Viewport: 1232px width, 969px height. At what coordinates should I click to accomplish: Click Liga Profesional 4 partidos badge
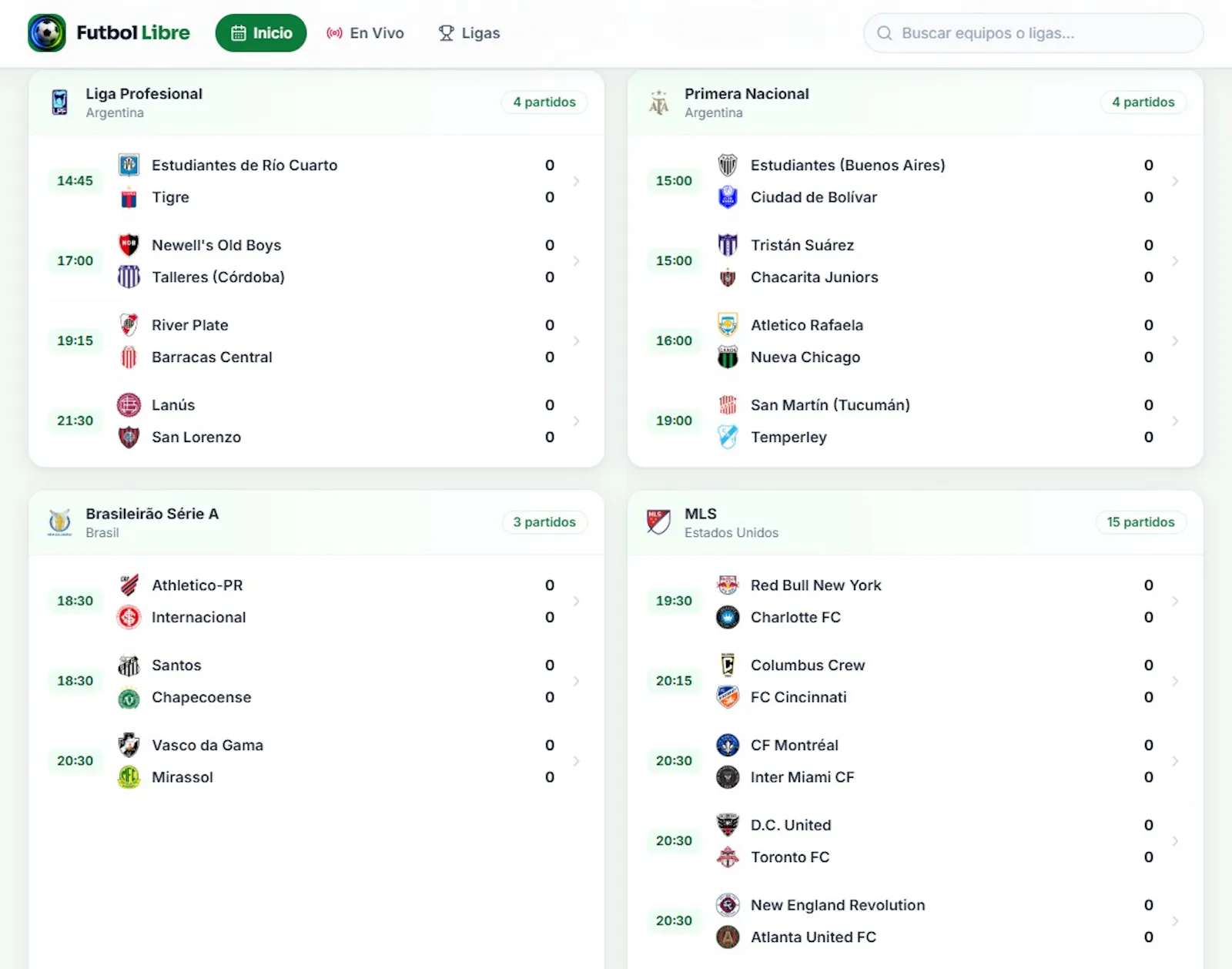[544, 102]
